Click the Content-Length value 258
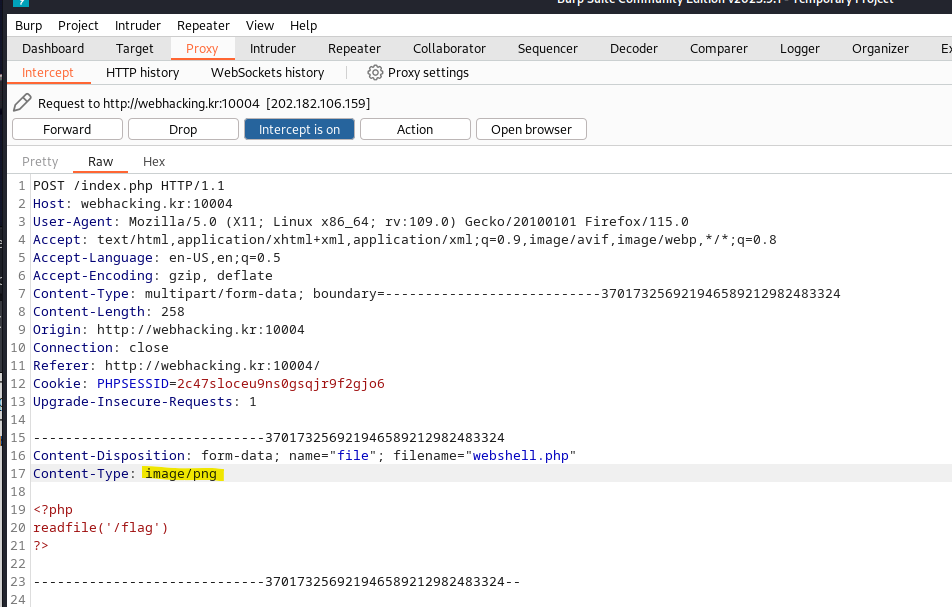The height and width of the screenshot is (607, 952). (x=173, y=312)
